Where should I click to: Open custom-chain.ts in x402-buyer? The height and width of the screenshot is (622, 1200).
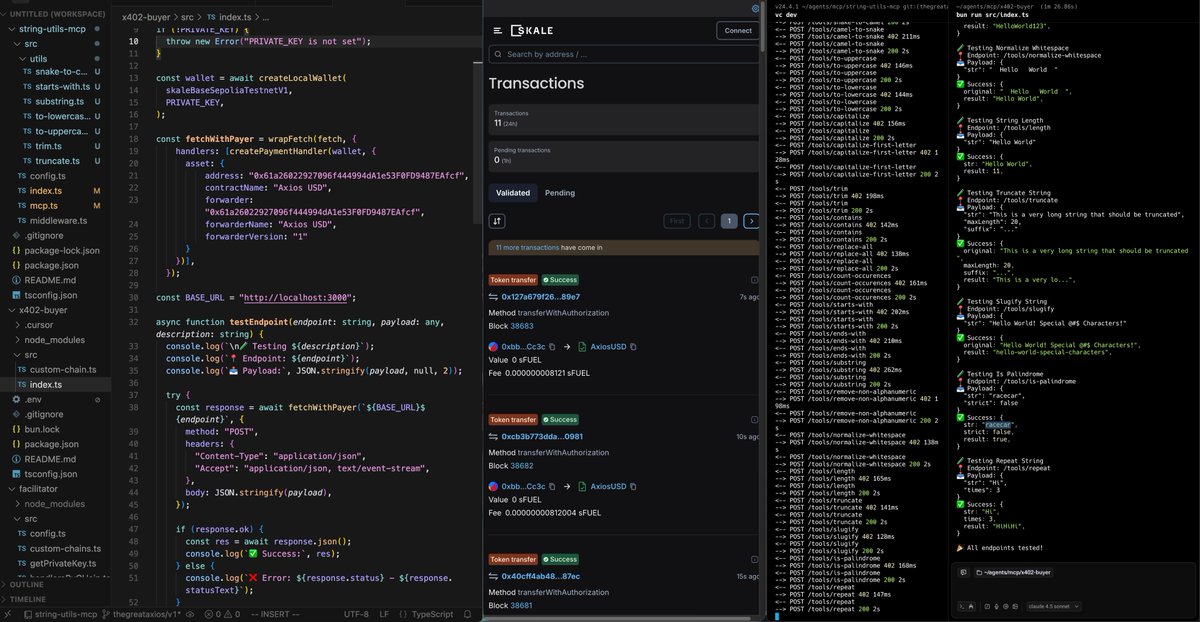point(63,369)
